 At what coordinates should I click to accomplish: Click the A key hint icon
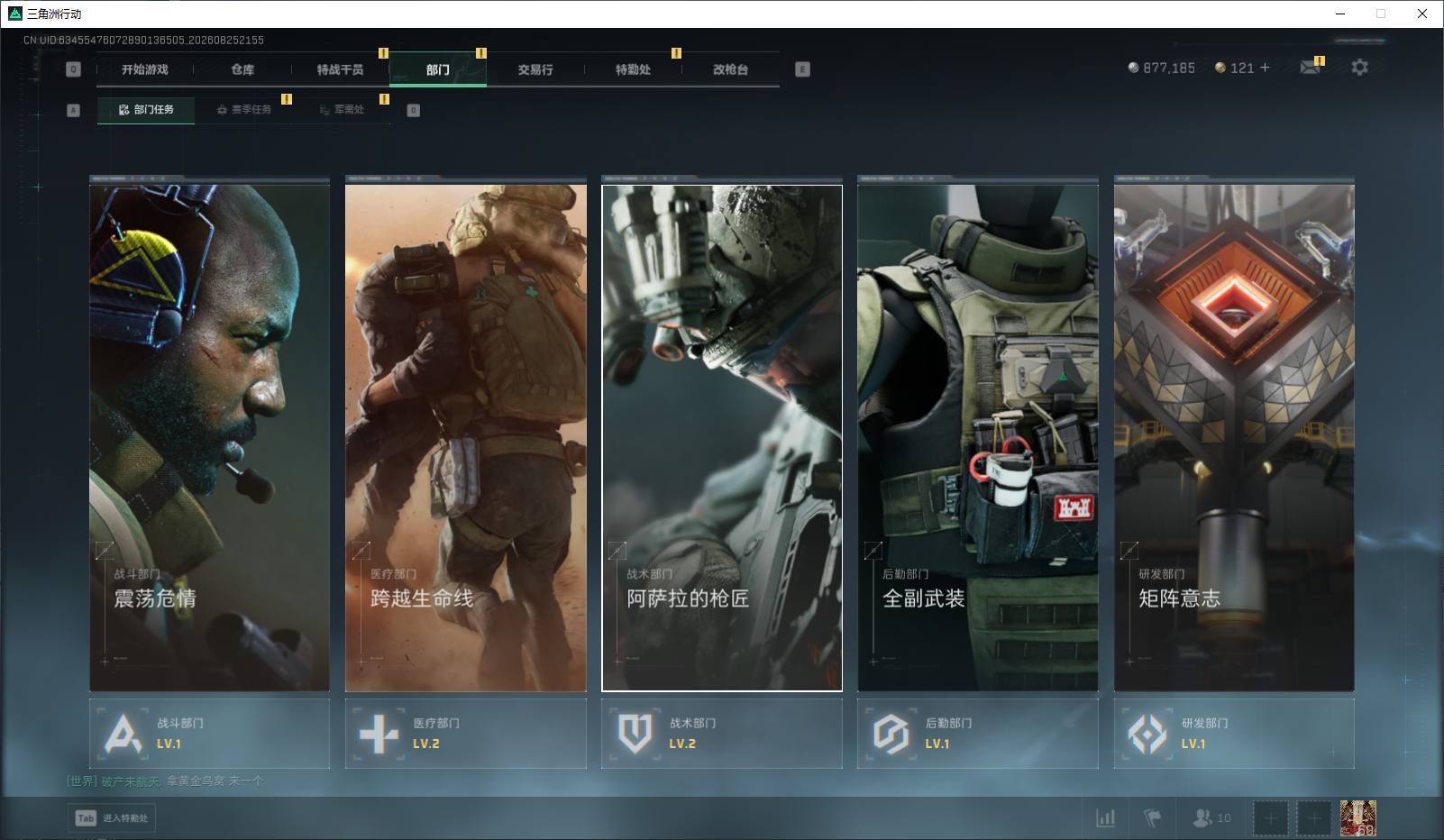click(74, 110)
